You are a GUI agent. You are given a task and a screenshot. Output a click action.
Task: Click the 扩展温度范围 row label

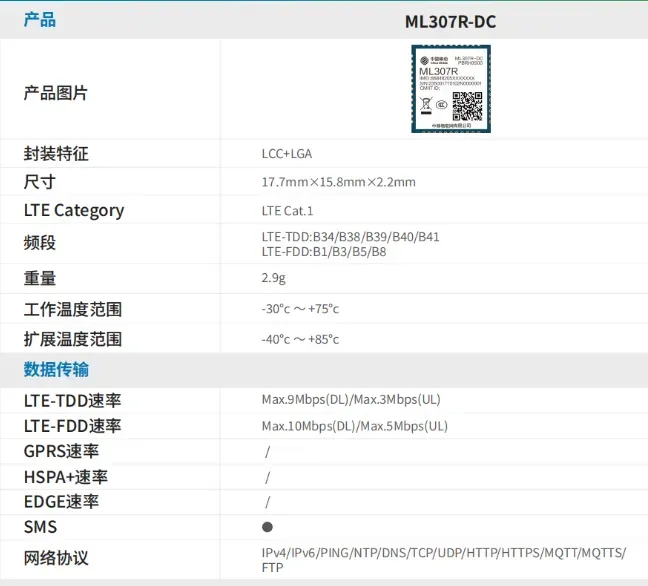tap(73, 339)
